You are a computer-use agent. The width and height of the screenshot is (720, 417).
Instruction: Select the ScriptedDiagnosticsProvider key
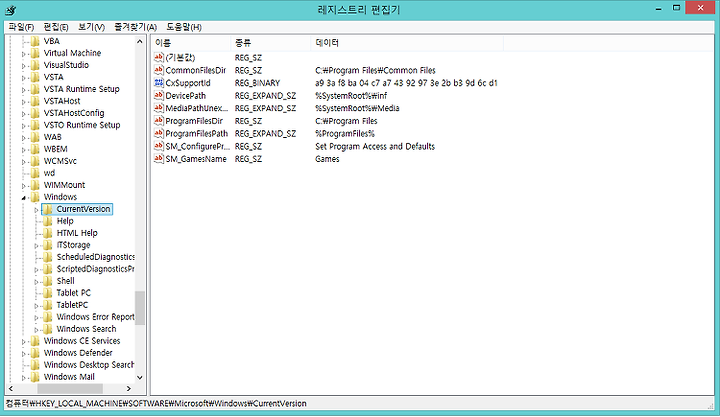point(95,269)
